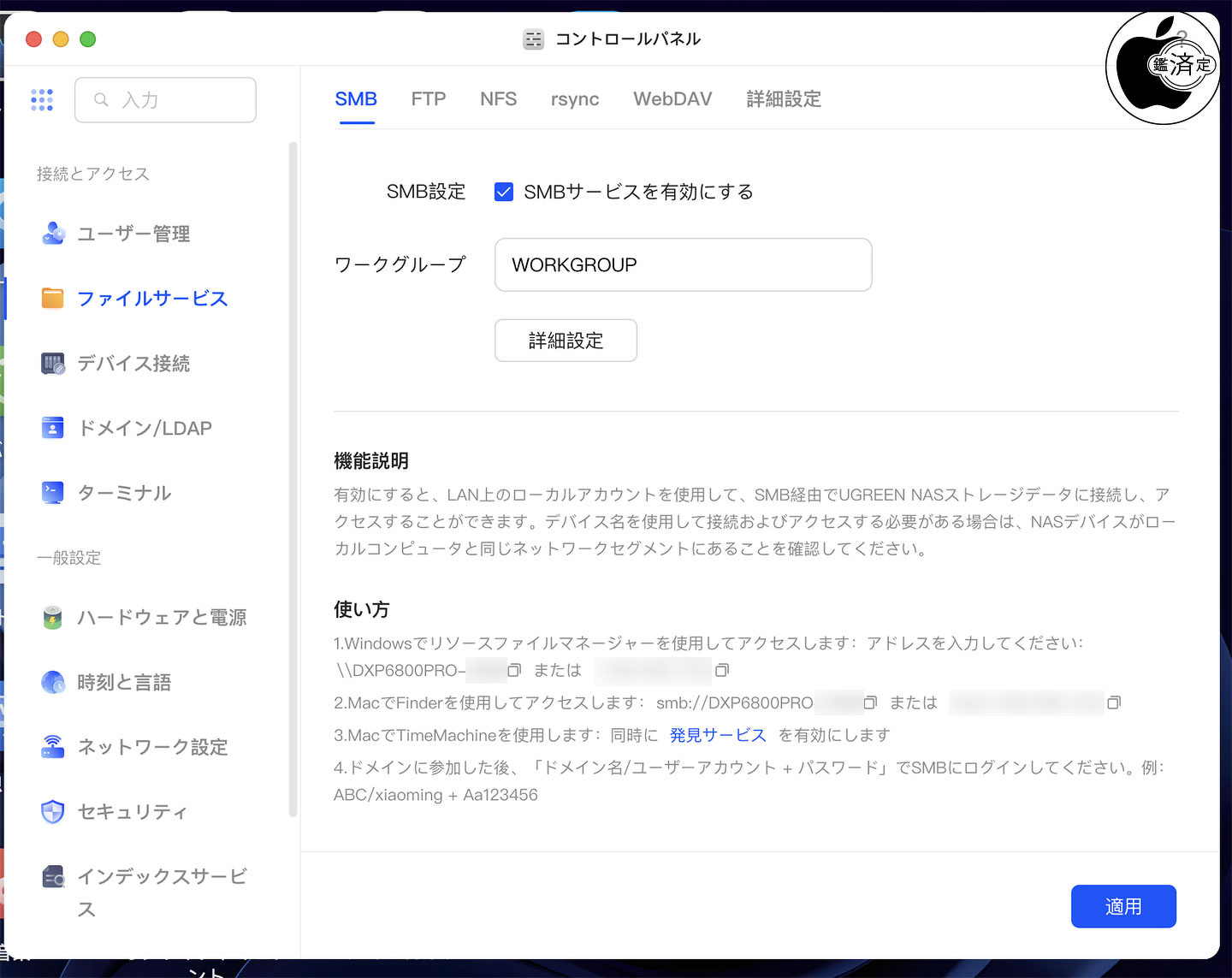
Task: Click the Control Panel title icon
Action: (533, 39)
